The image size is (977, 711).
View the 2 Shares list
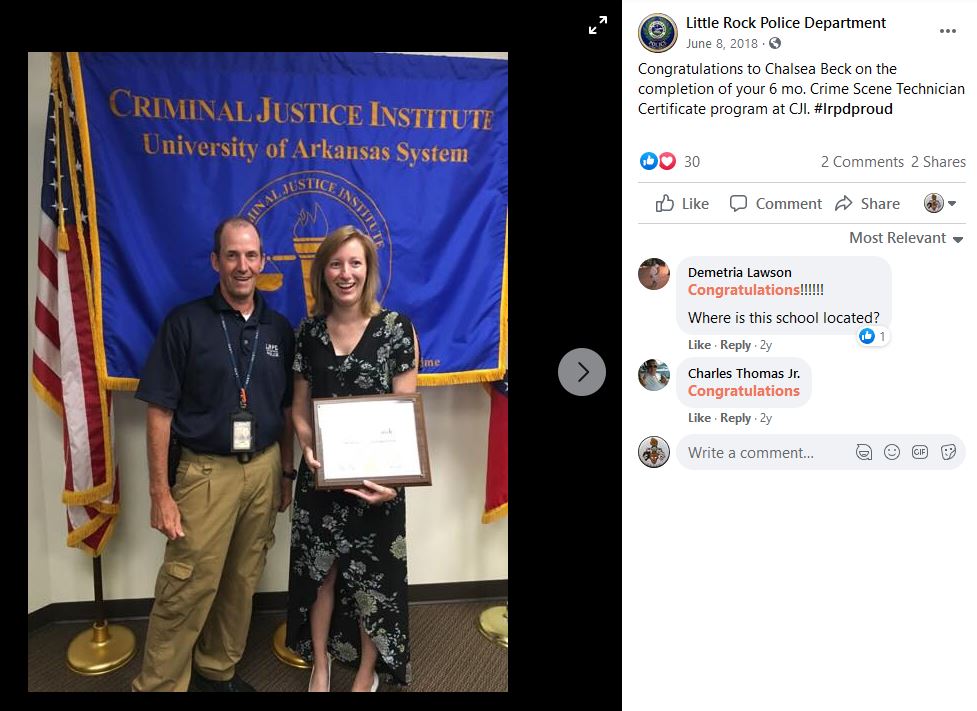[x=938, y=162]
